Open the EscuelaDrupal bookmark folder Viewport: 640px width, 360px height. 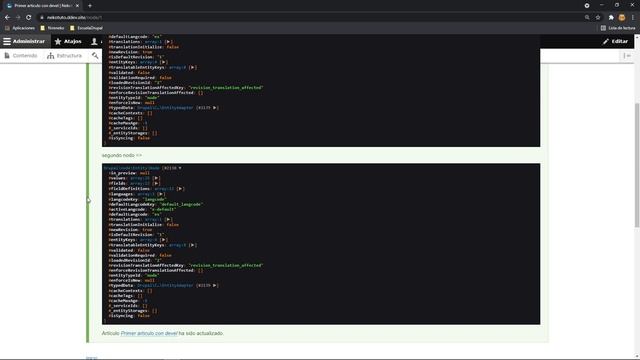[87, 28]
